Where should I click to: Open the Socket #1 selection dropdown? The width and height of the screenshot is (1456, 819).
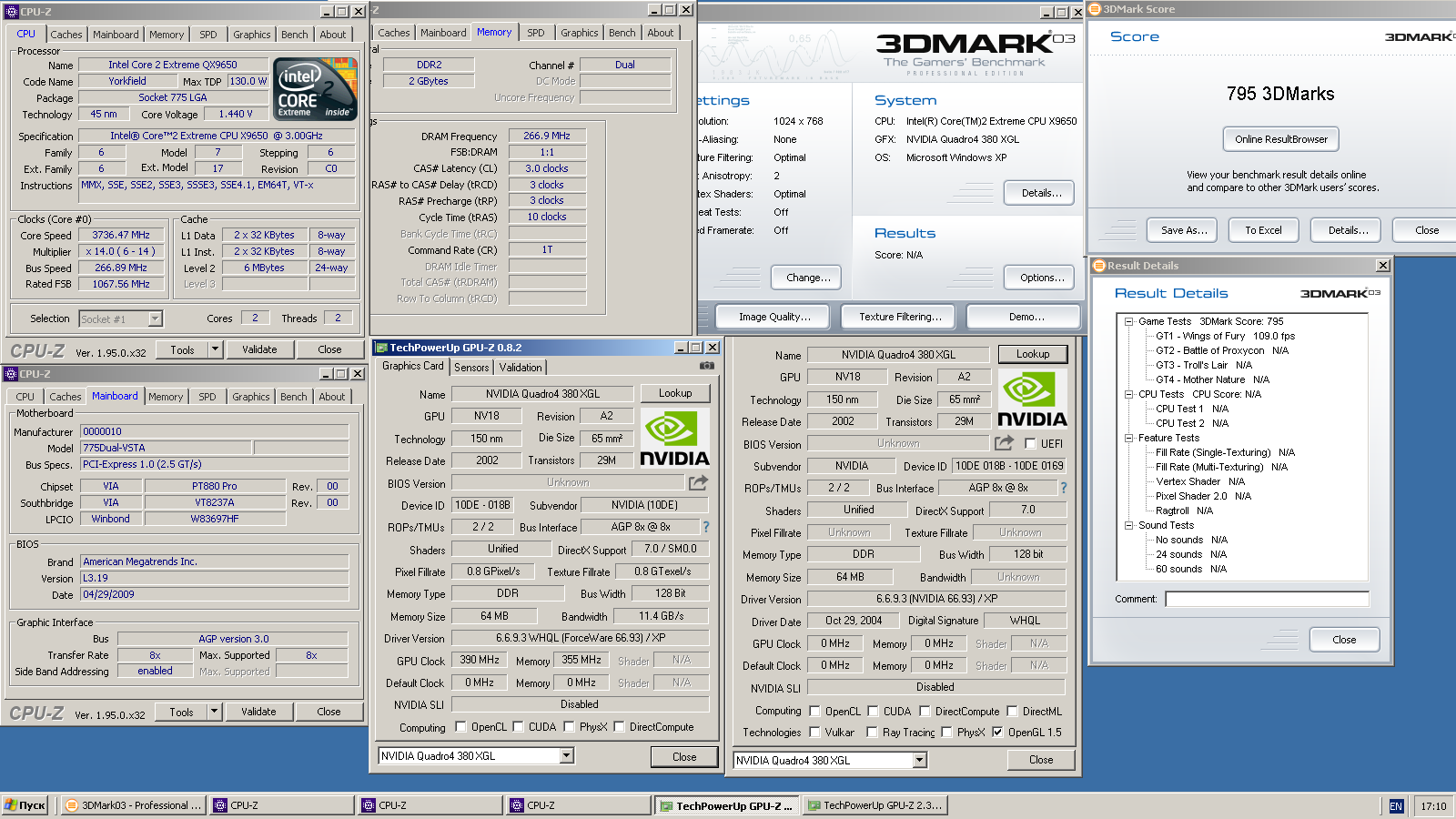[155, 318]
